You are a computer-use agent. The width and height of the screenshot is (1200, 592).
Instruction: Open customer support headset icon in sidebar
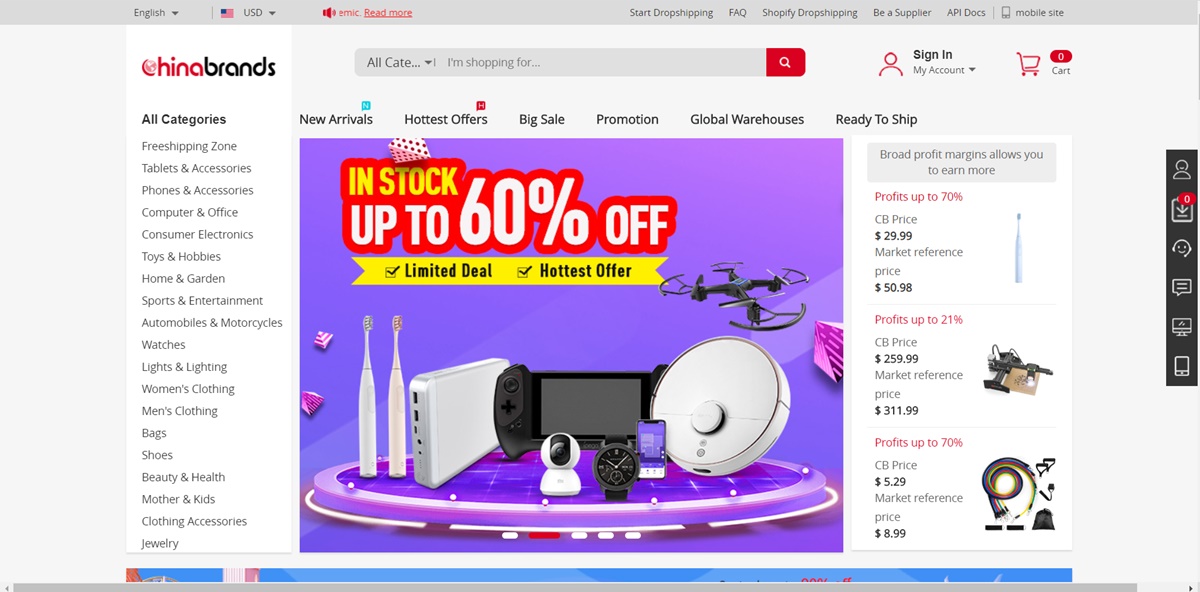coord(1182,248)
